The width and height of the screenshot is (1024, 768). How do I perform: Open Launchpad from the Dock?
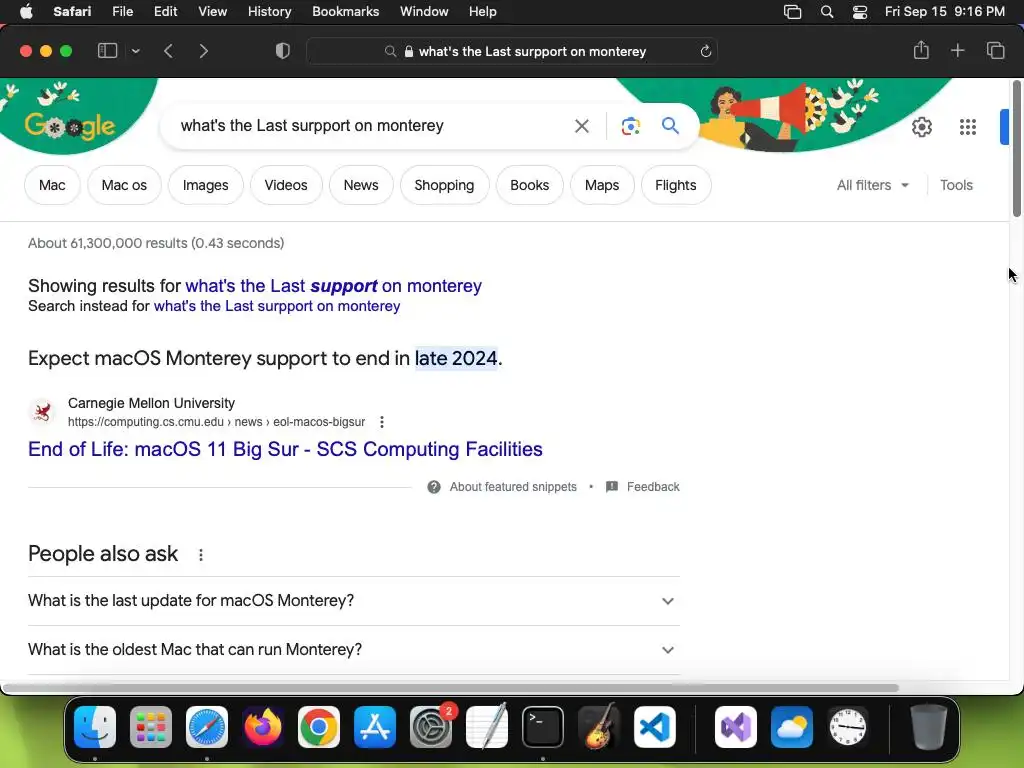(151, 727)
